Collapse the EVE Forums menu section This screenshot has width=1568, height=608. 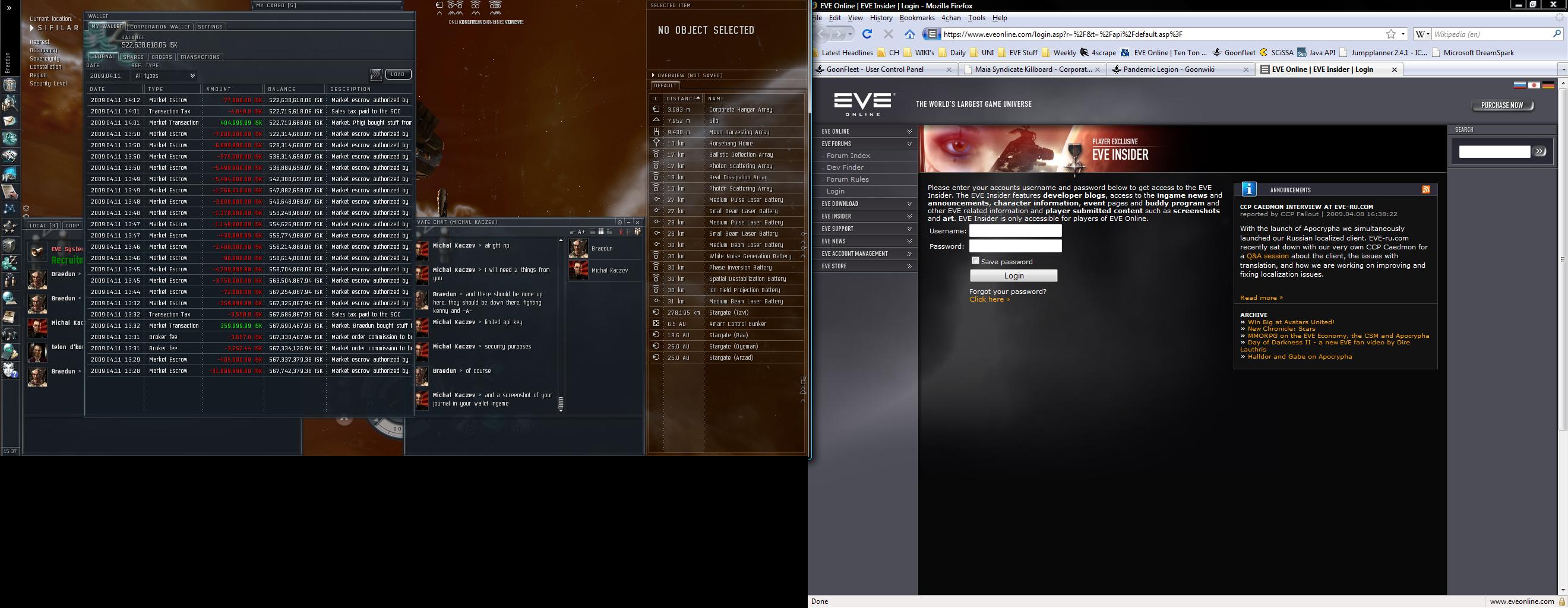(909, 144)
